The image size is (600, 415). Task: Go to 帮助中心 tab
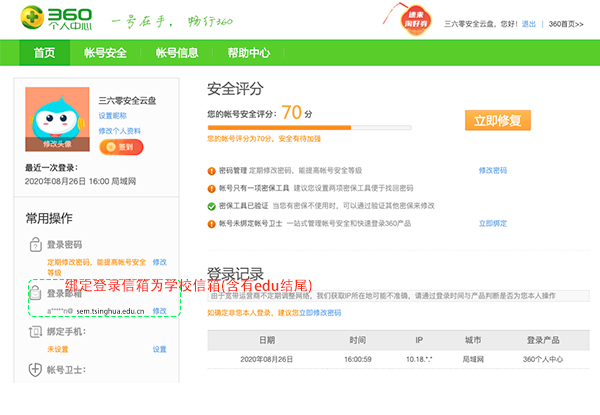[x=249, y=53]
